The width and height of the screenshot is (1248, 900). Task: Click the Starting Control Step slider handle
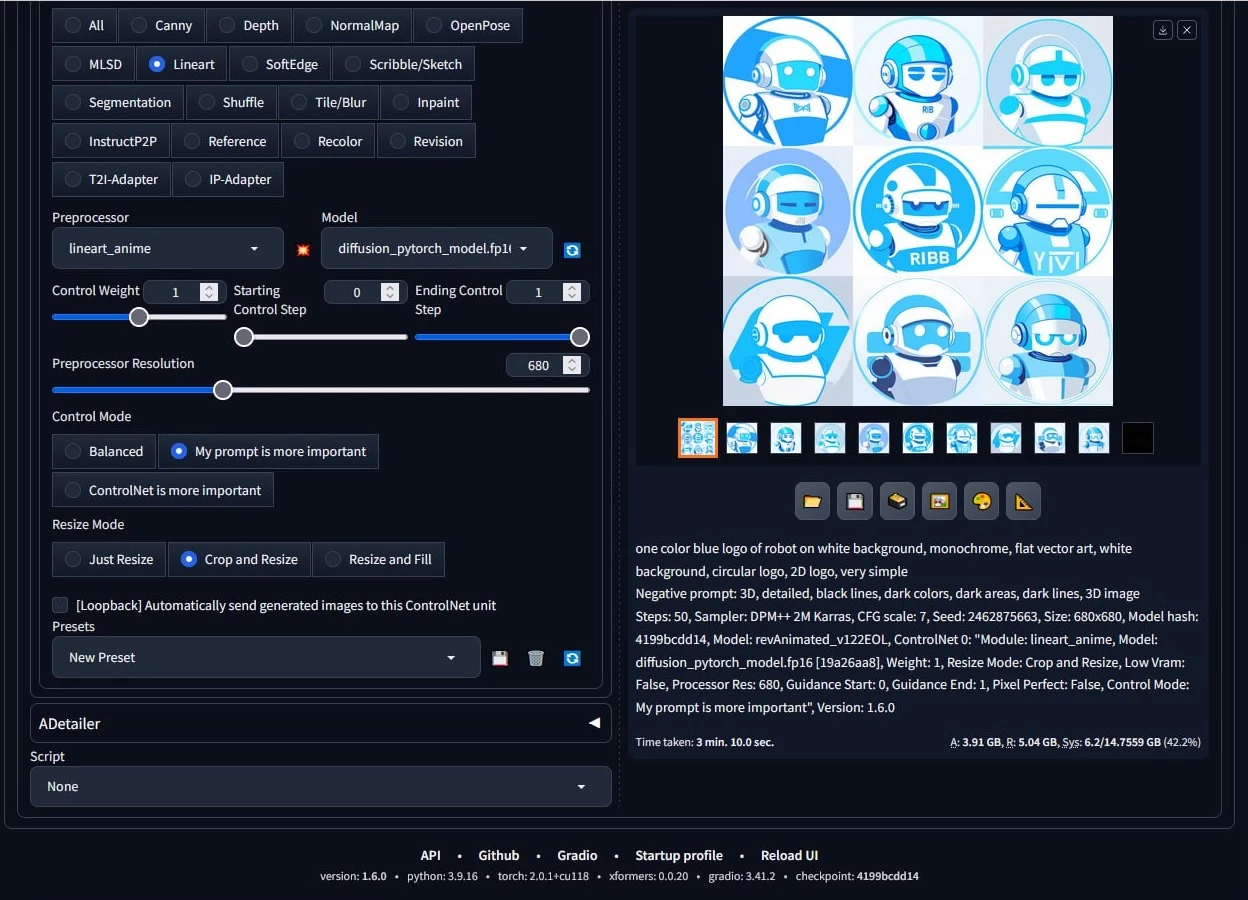243,337
